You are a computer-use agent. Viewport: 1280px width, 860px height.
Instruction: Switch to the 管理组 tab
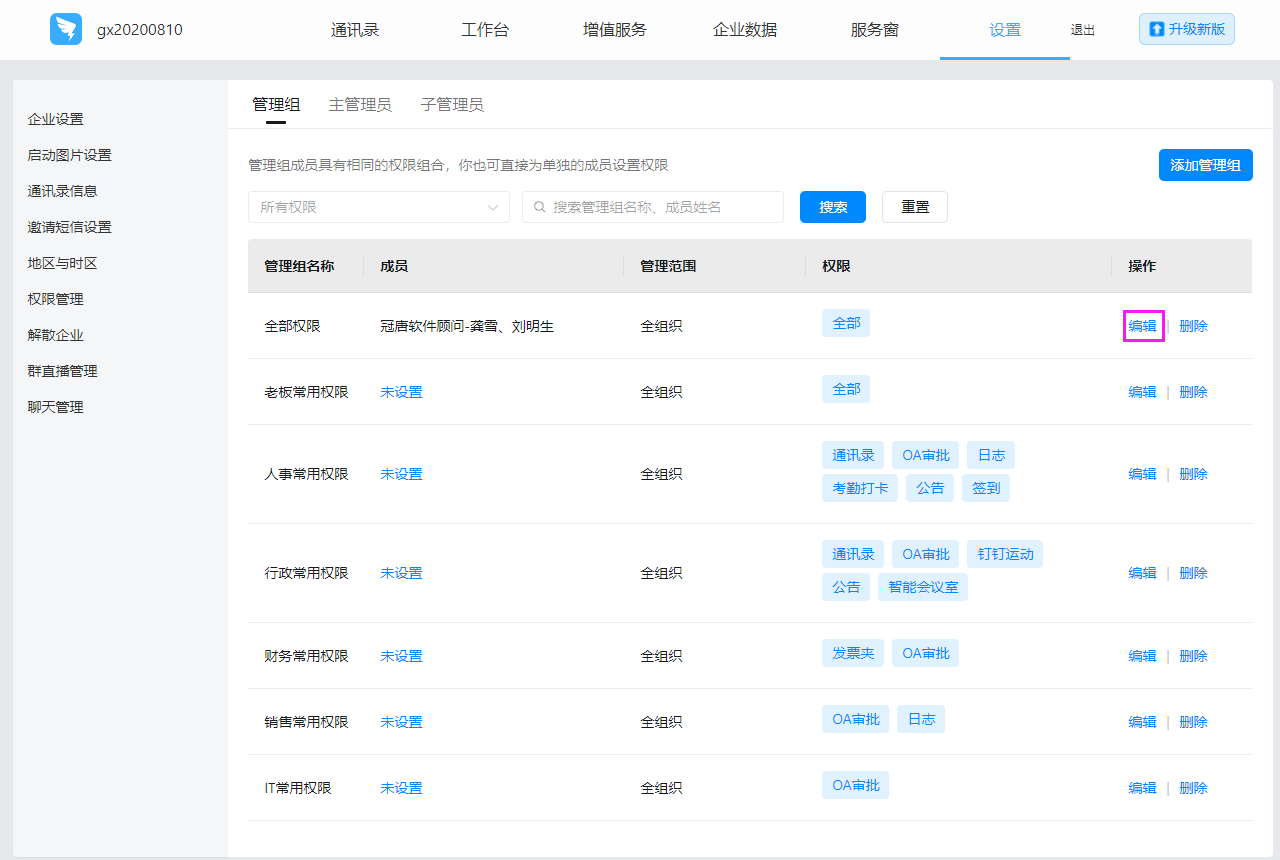coord(276,104)
